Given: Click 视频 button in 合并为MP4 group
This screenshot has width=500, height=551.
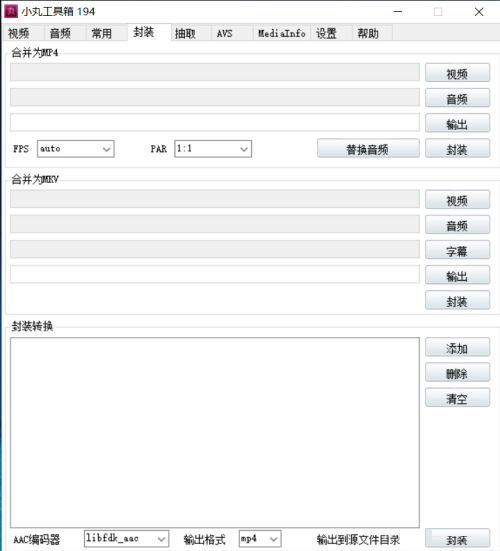Looking at the screenshot, I should pyautogui.click(x=457, y=73).
